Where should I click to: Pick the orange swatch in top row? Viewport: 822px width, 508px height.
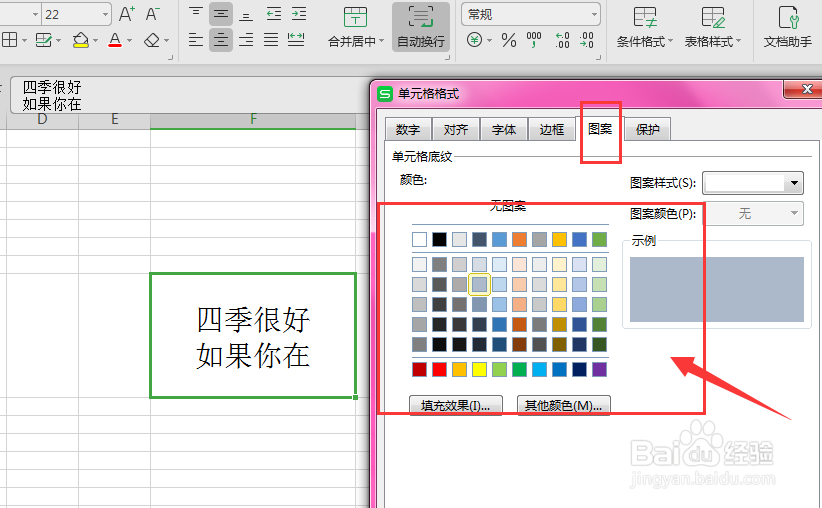click(x=519, y=240)
